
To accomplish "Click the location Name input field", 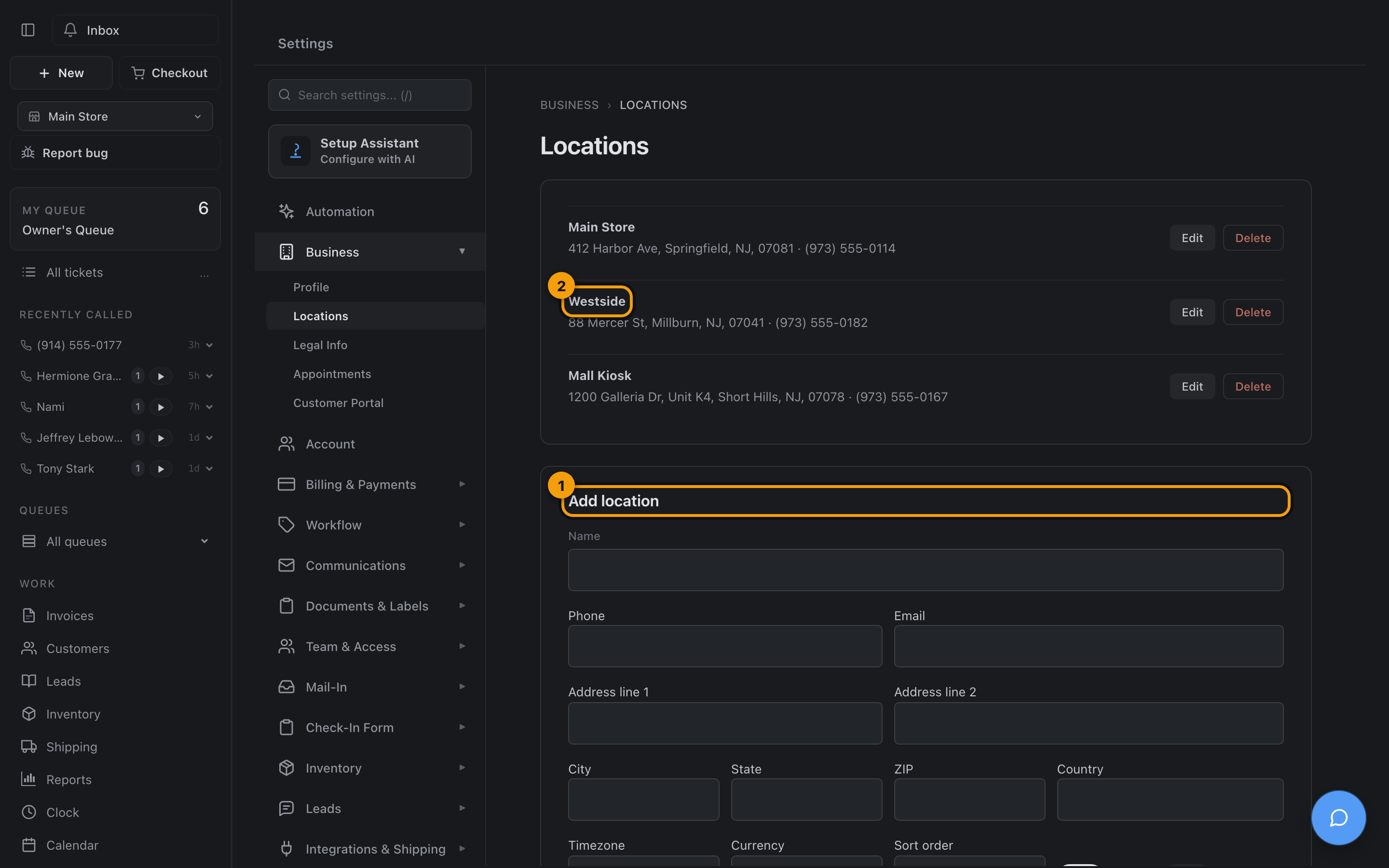I will tap(925, 570).
